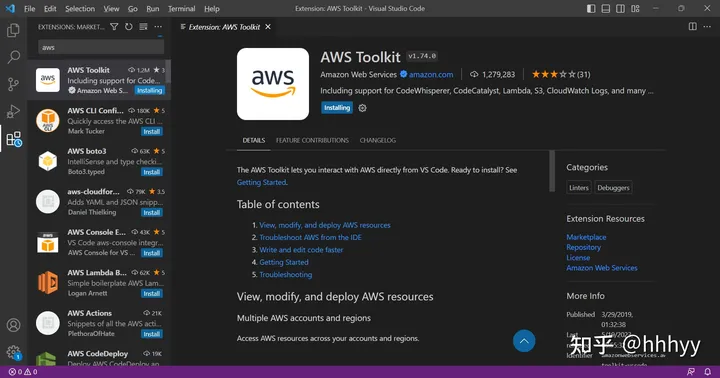Image resolution: width=720 pixels, height=378 pixels.
Task: Open the Manage gear dropdown for AWS Toolkit
Action: pos(362,108)
